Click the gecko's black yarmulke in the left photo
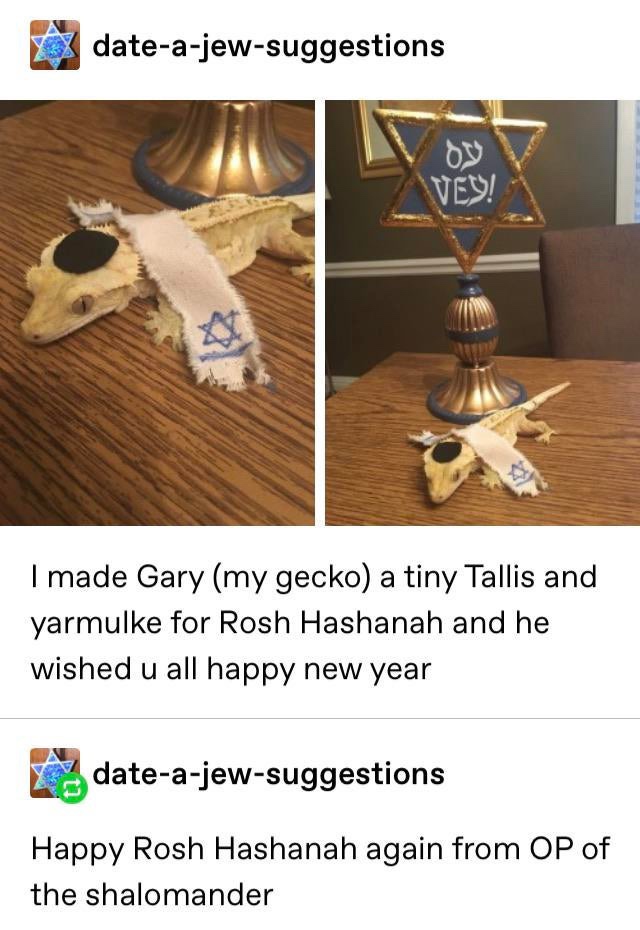 (x=87, y=250)
